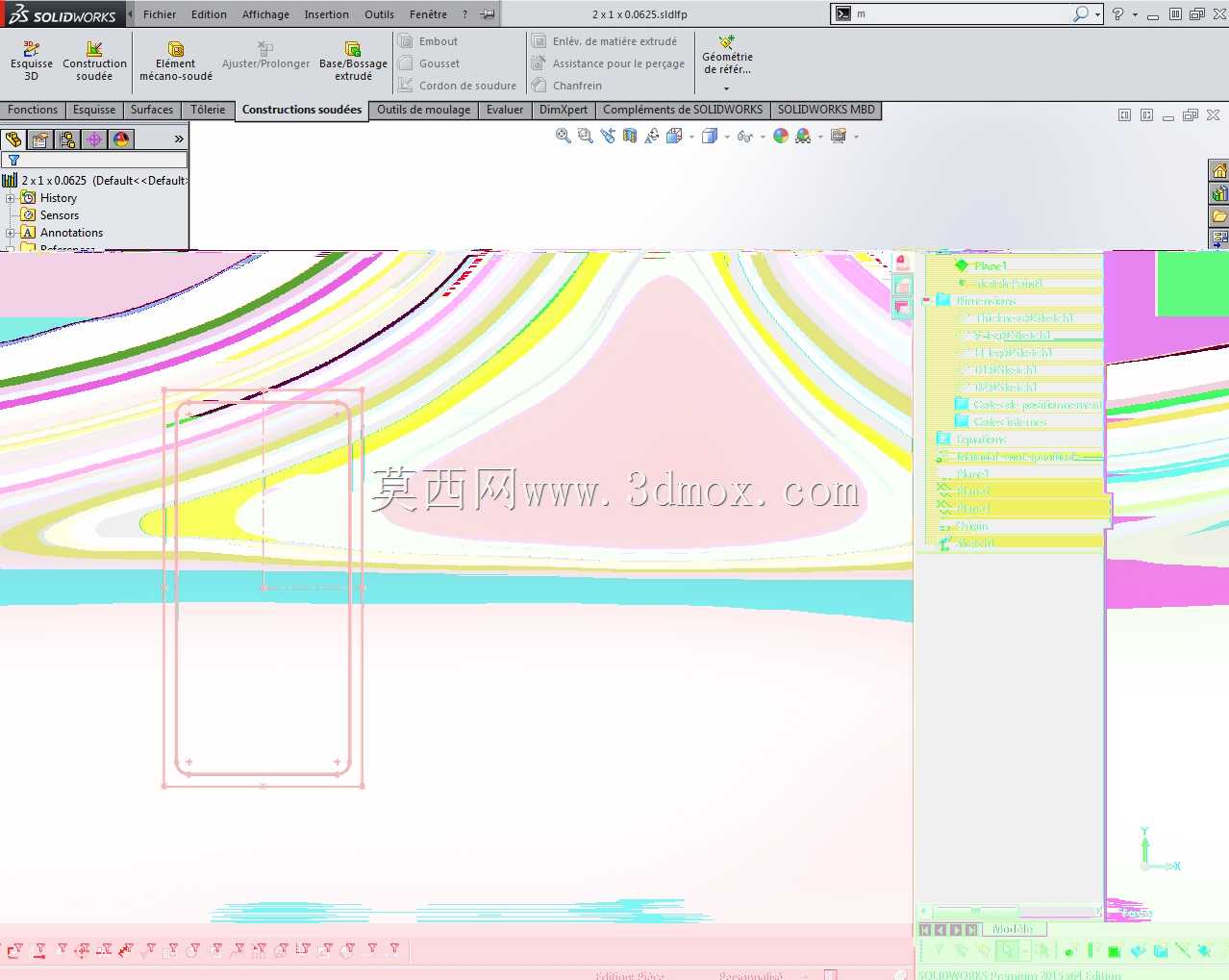Expand the manager pane tabs chevron
The width and height of the screenshot is (1229, 980).
tap(179, 139)
